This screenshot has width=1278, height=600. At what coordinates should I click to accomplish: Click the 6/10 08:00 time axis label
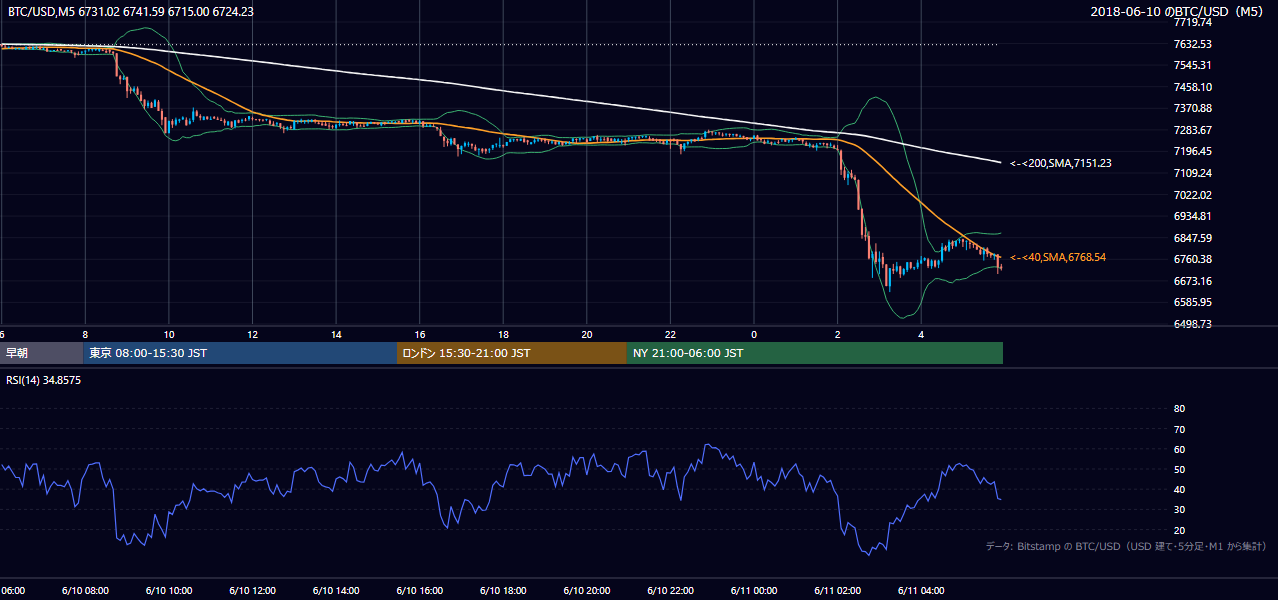point(87,590)
